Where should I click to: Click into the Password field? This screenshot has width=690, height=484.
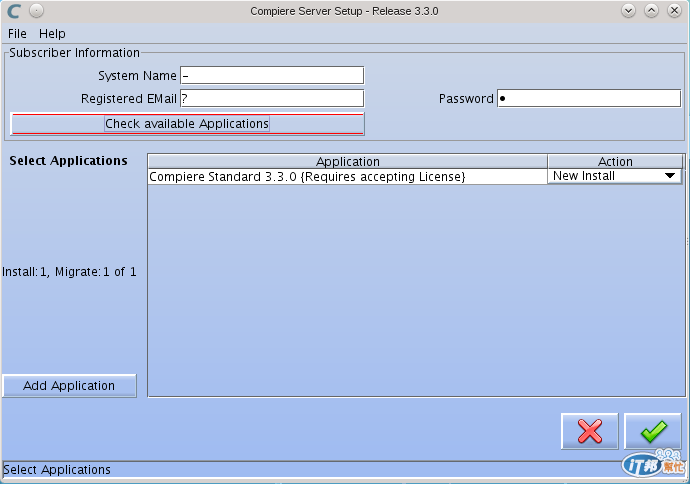click(x=589, y=98)
